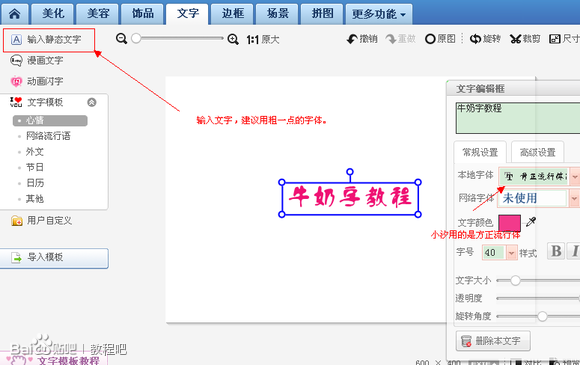Collapse the 文字模板 section
Screen dimensions: 580x365
coord(92,102)
